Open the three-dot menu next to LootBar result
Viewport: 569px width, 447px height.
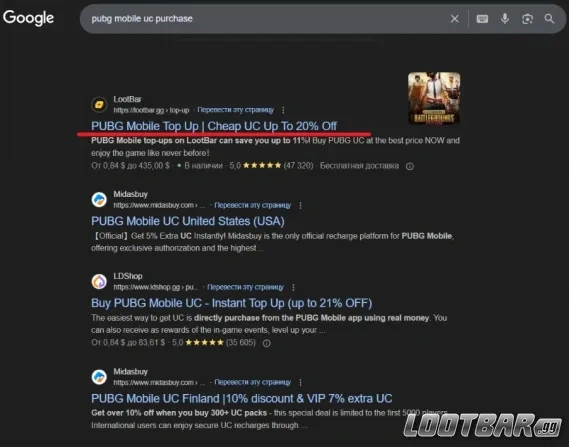283,110
